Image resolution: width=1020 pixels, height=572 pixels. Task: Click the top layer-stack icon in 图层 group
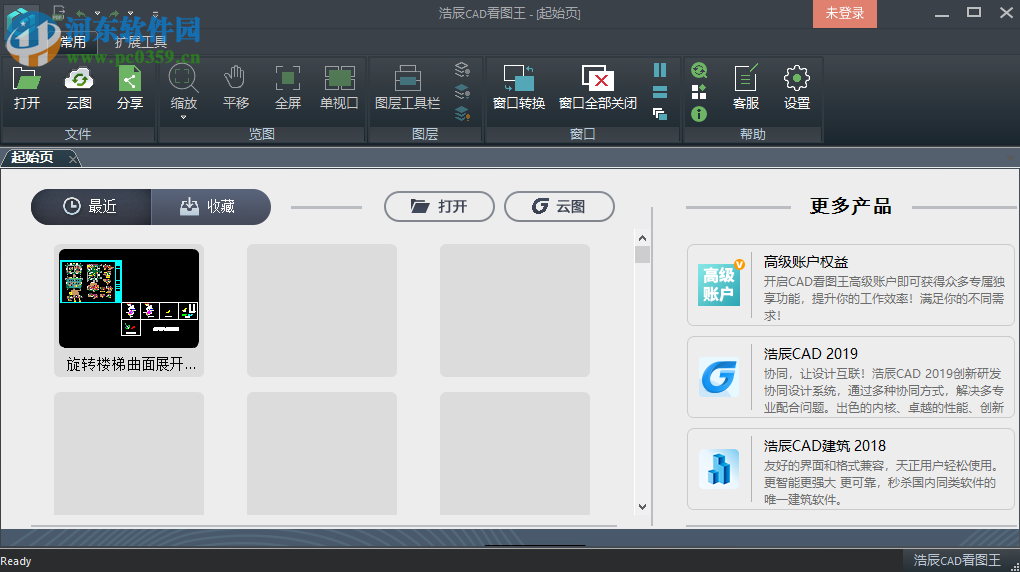coord(463,70)
